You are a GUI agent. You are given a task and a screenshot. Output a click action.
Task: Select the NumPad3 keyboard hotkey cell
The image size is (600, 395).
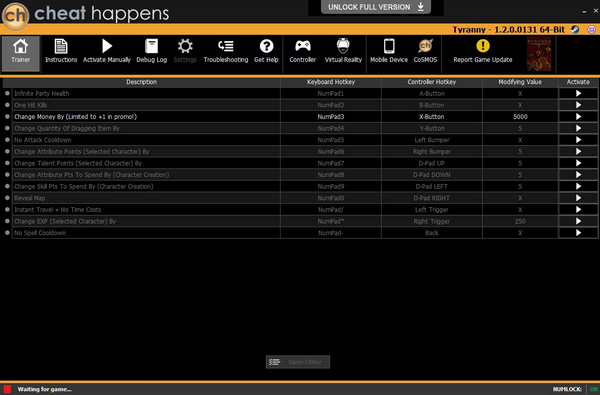coord(331,117)
